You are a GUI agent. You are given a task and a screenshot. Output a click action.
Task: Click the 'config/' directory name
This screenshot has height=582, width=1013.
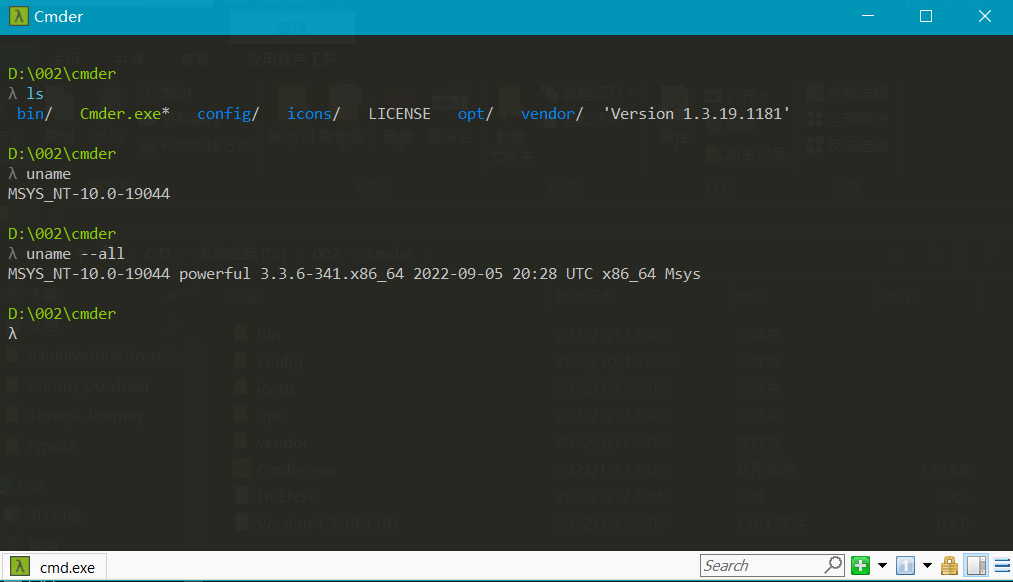pyautogui.click(x=228, y=114)
